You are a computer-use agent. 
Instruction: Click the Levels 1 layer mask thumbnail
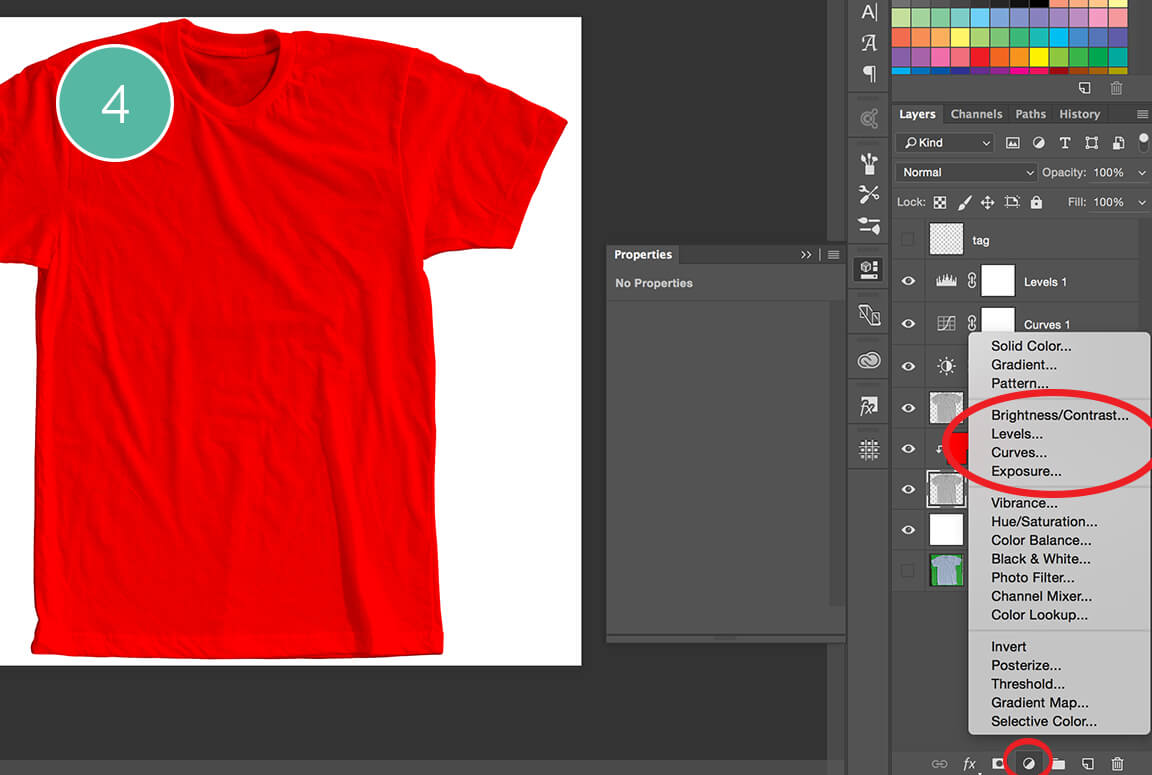tap(997, 281)
